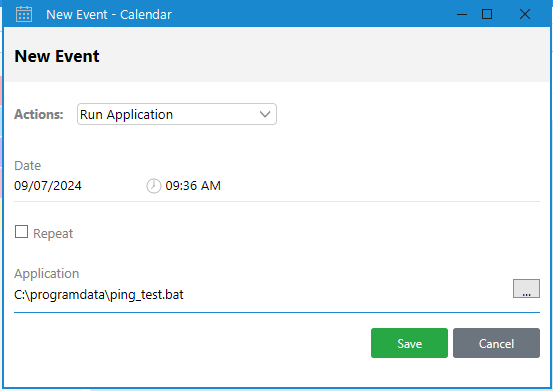This screenshot has width=553, height=391.
Task: Click the Application label text
Action: coord(47,274)
